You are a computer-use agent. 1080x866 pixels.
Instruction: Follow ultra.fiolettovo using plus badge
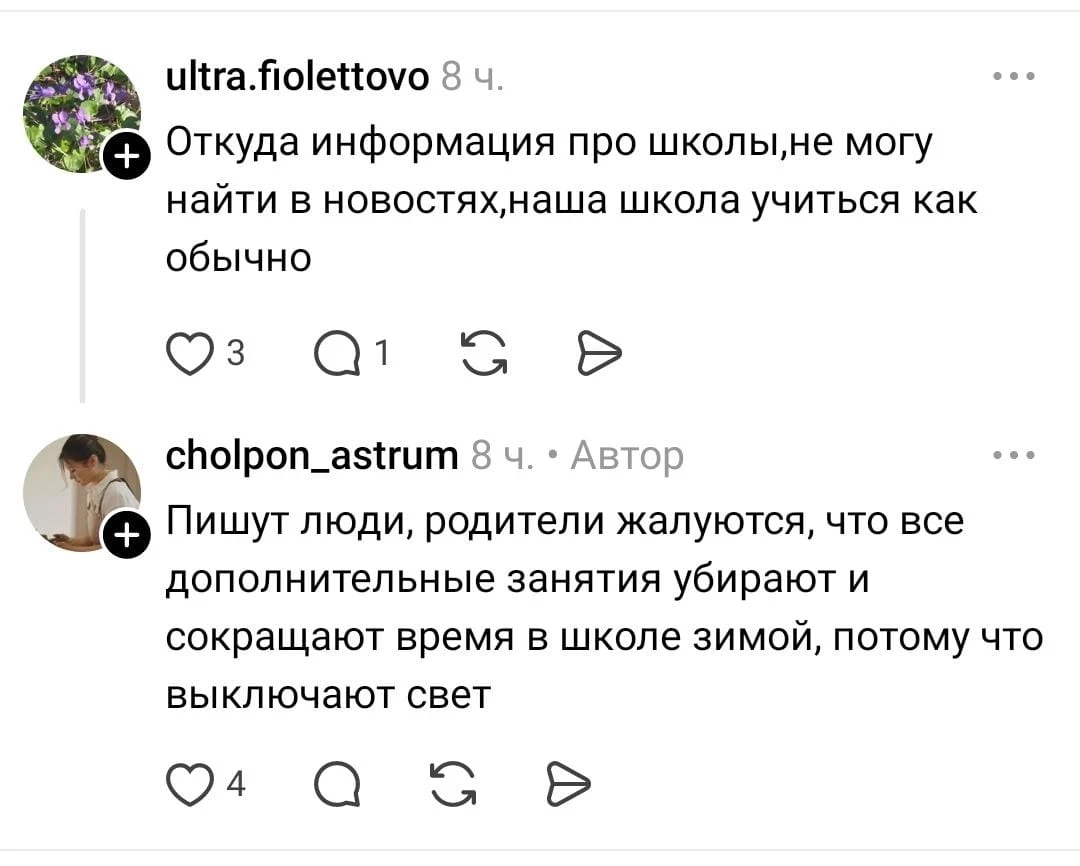(x=127, y=157)
